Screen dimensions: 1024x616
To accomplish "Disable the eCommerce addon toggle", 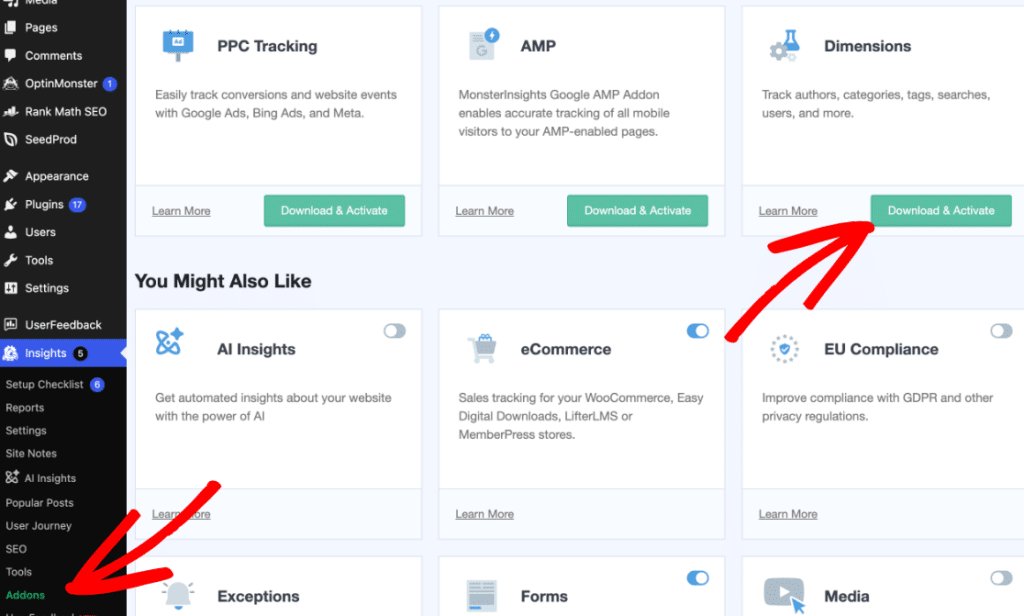I will click(x=697, y=331).
